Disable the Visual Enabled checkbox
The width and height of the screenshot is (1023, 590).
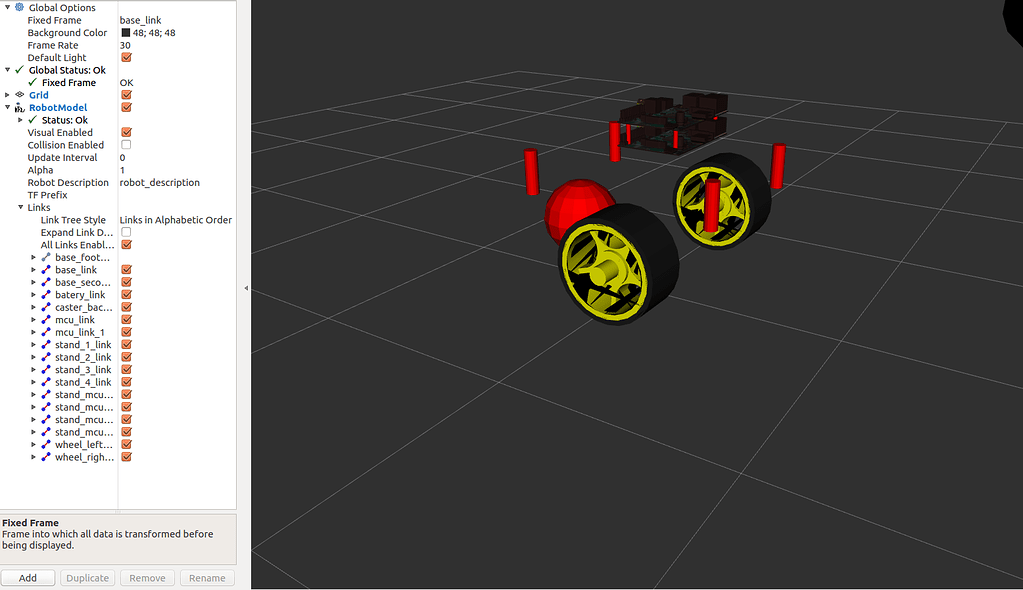coord(124,132)
